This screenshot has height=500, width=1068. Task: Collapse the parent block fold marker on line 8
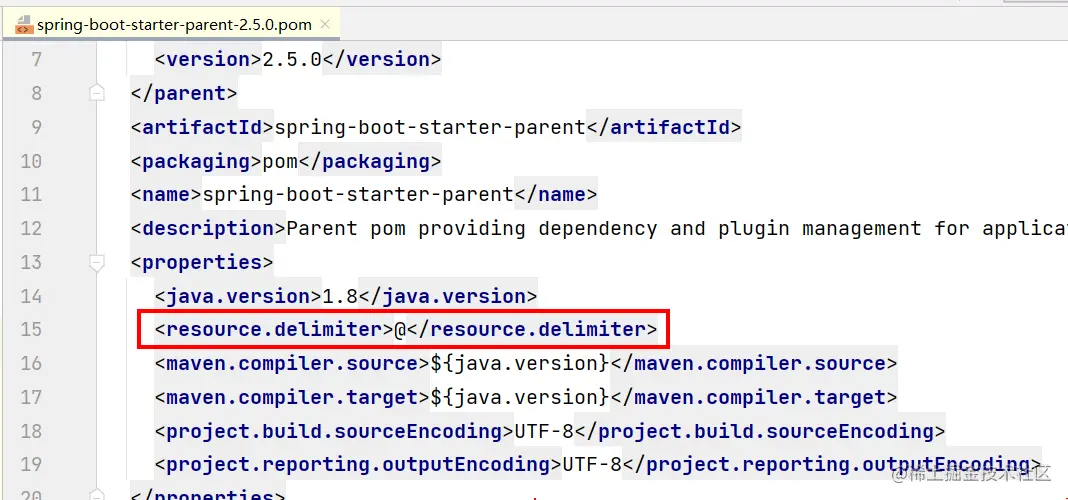tap(97, 93)
